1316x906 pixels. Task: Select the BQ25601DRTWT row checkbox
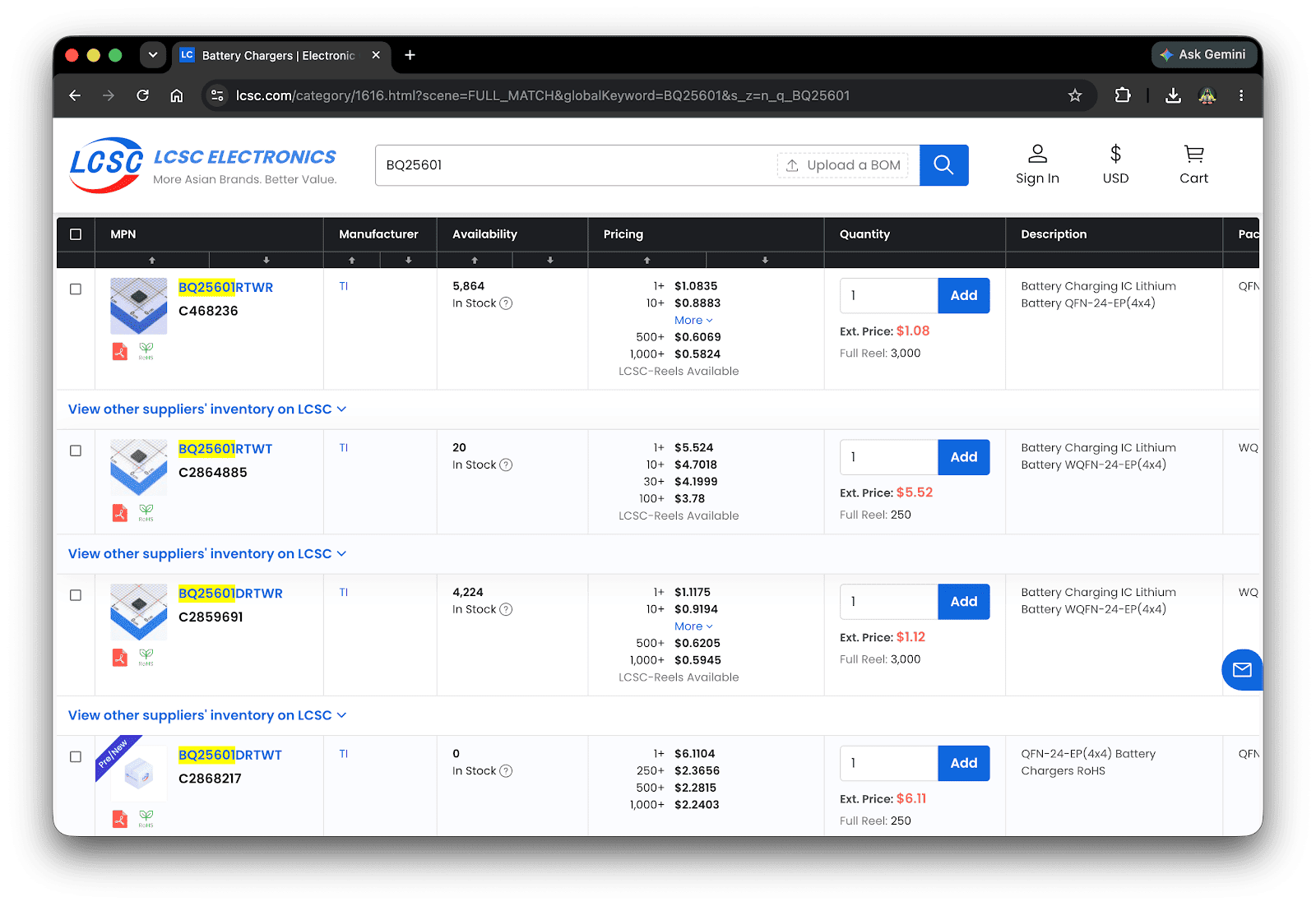pyautogui.click(x=76, y=756)
